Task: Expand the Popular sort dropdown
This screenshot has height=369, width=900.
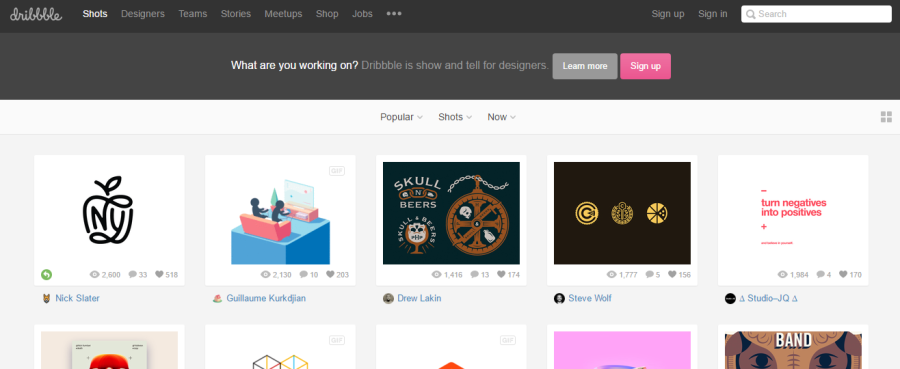Action: click(401, 117)
